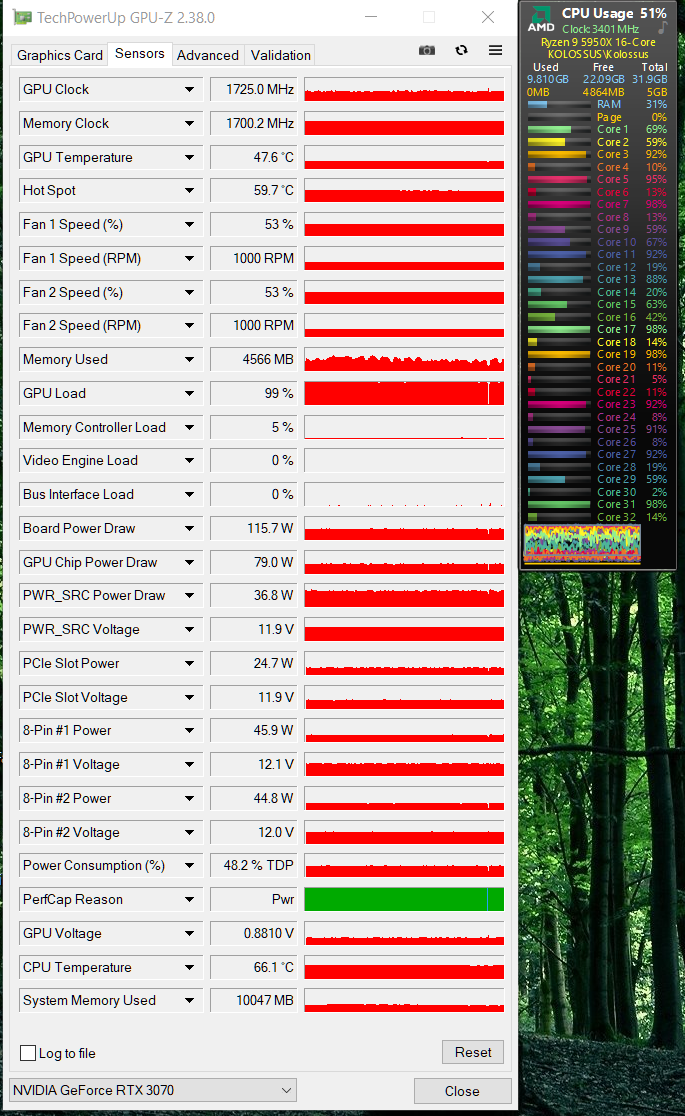Click the CPU usage history graph in the gadget
685x1116 pixels.
tap(582, 544)
